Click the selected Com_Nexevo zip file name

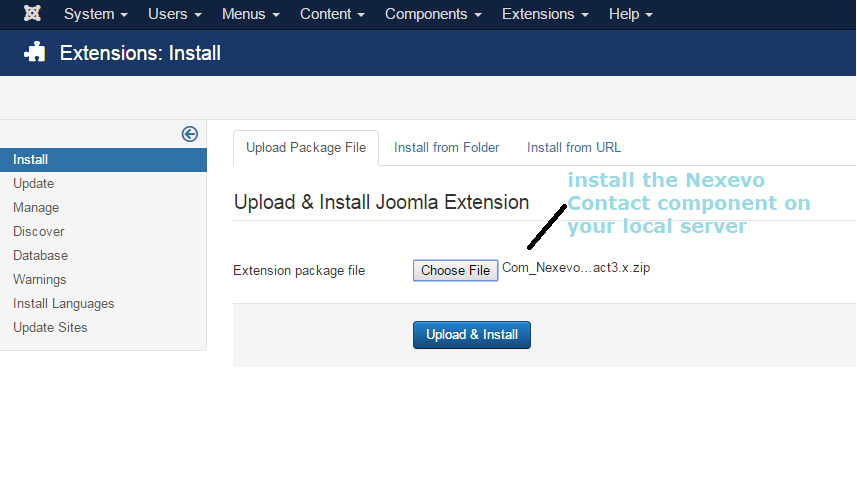coord(576,268)
